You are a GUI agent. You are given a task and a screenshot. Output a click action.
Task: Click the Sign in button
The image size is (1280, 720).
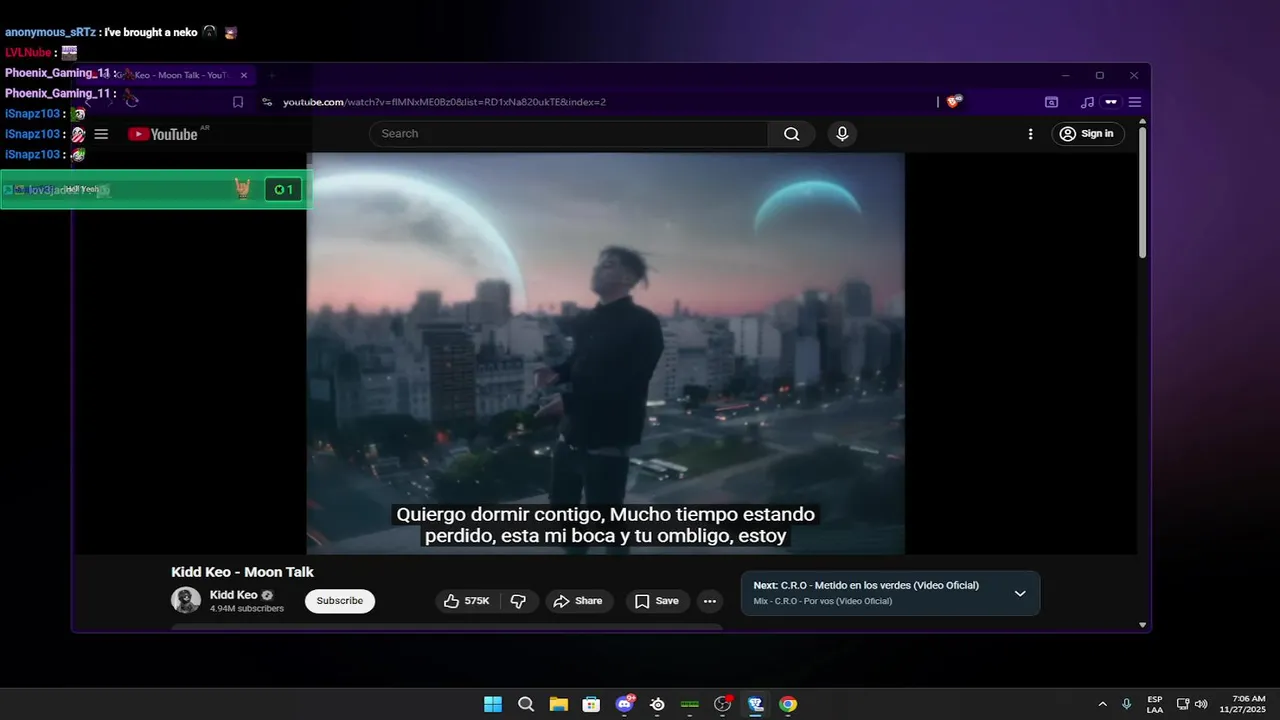[x=1088, y=134]
